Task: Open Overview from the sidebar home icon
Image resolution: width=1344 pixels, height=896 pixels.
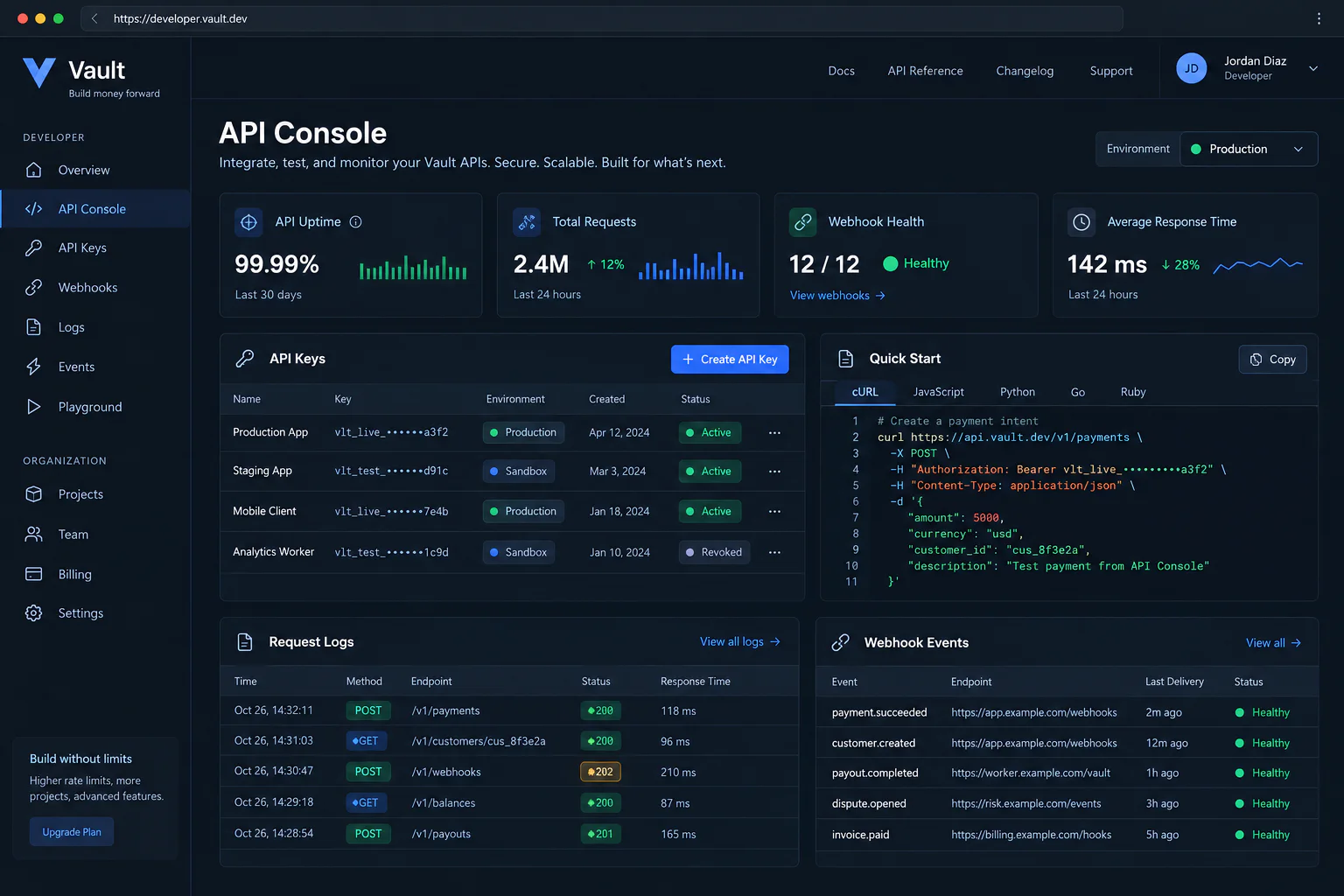Action: point(34,170)
